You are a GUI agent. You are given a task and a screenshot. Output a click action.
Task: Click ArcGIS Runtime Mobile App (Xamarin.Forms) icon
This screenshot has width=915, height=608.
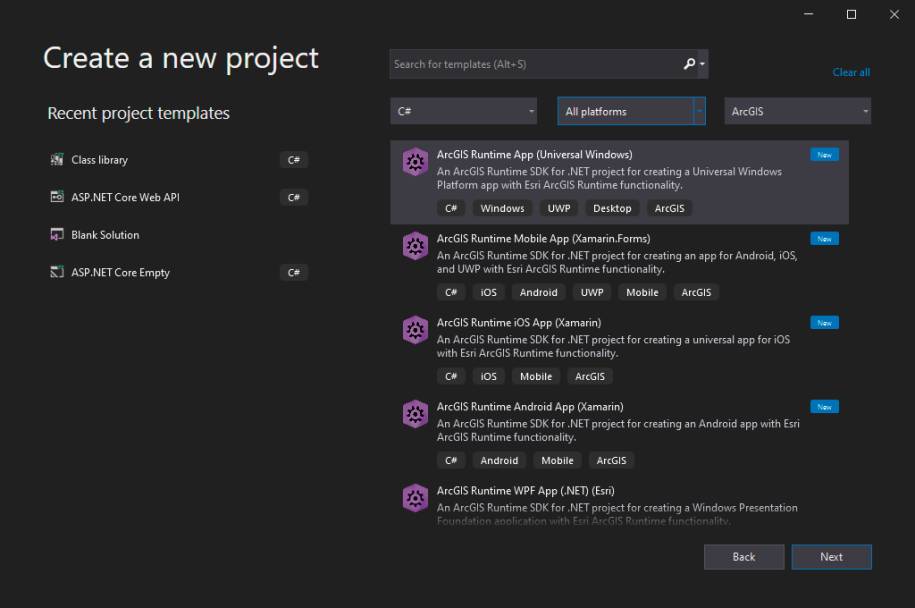click(415, 246)
